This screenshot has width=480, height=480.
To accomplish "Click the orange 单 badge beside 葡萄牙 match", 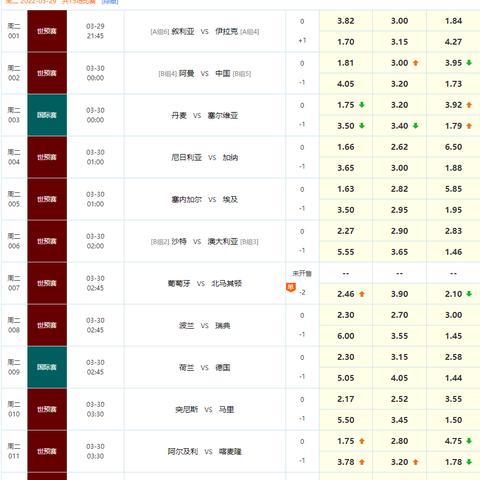I will 291,287.
